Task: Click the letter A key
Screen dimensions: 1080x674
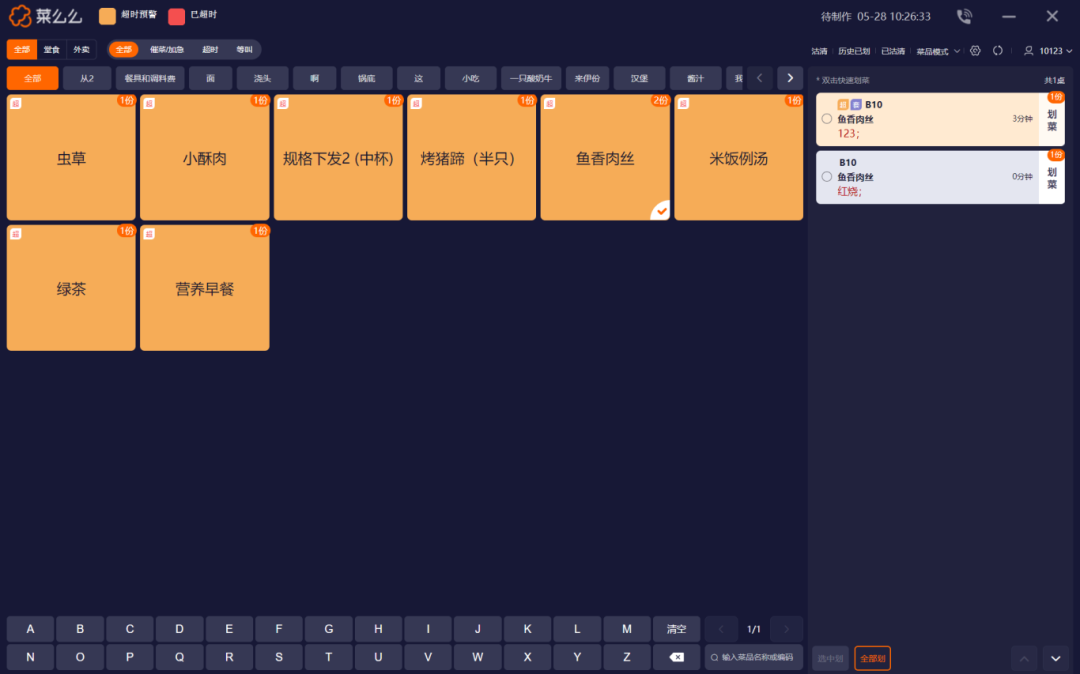Action: click(x=30, y=629)
